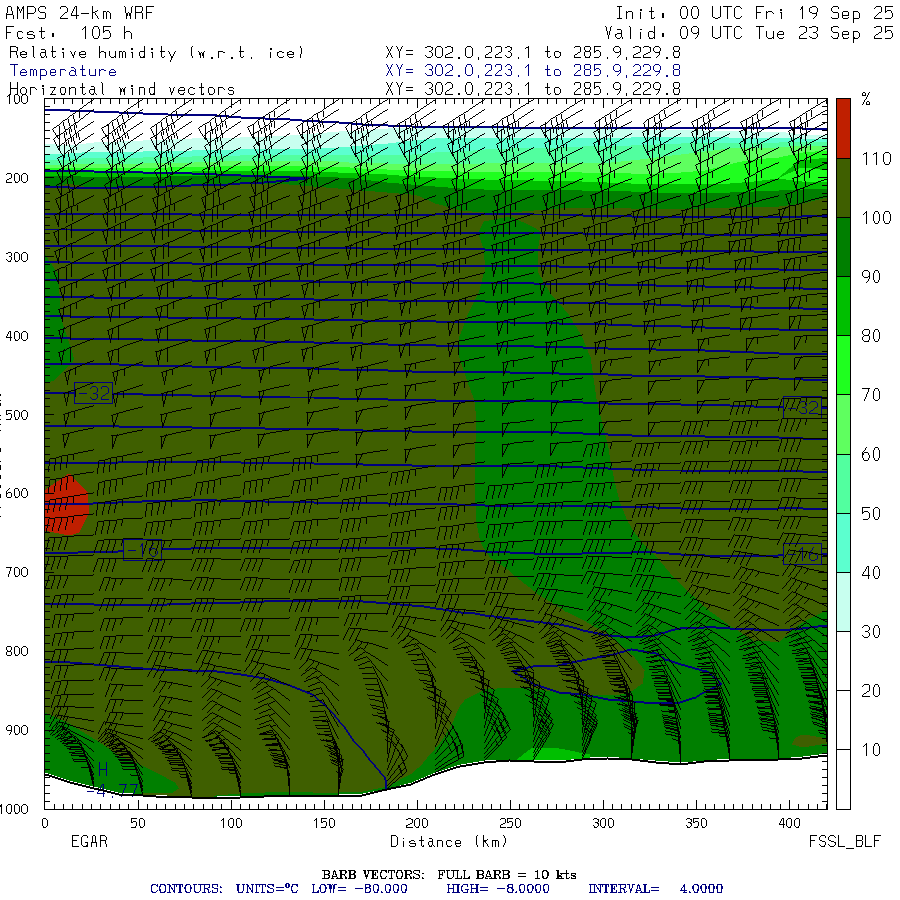This screenshot has height=900, width=900.
Task: Select the 'Init: 00 UTC Fri 19 Sep 25' text
Action: pyautogui.click(x=754, y=13)
